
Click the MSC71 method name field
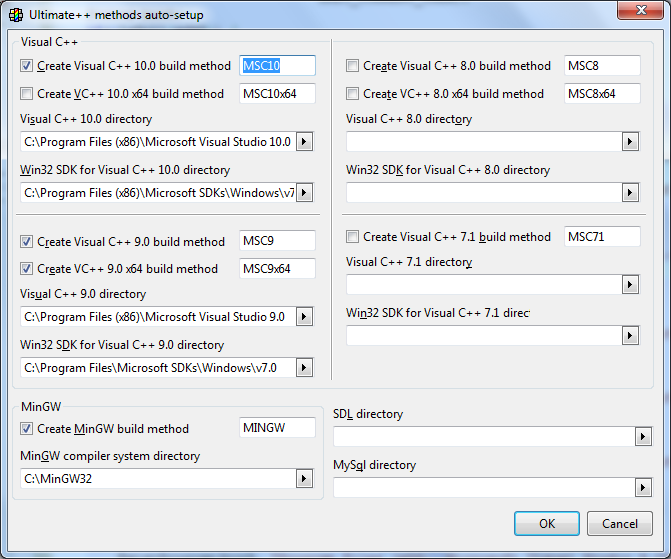tap(602, 237)
